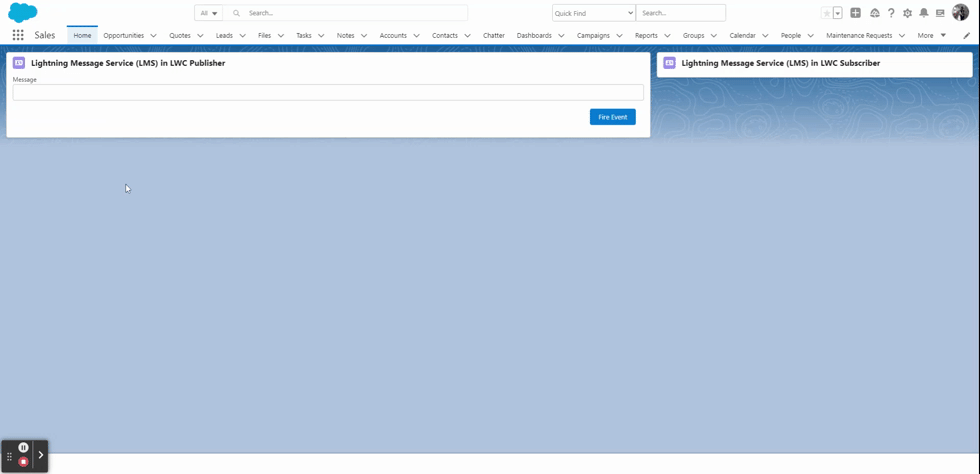Click the LMS Subscriber card icon

point(669,63)
